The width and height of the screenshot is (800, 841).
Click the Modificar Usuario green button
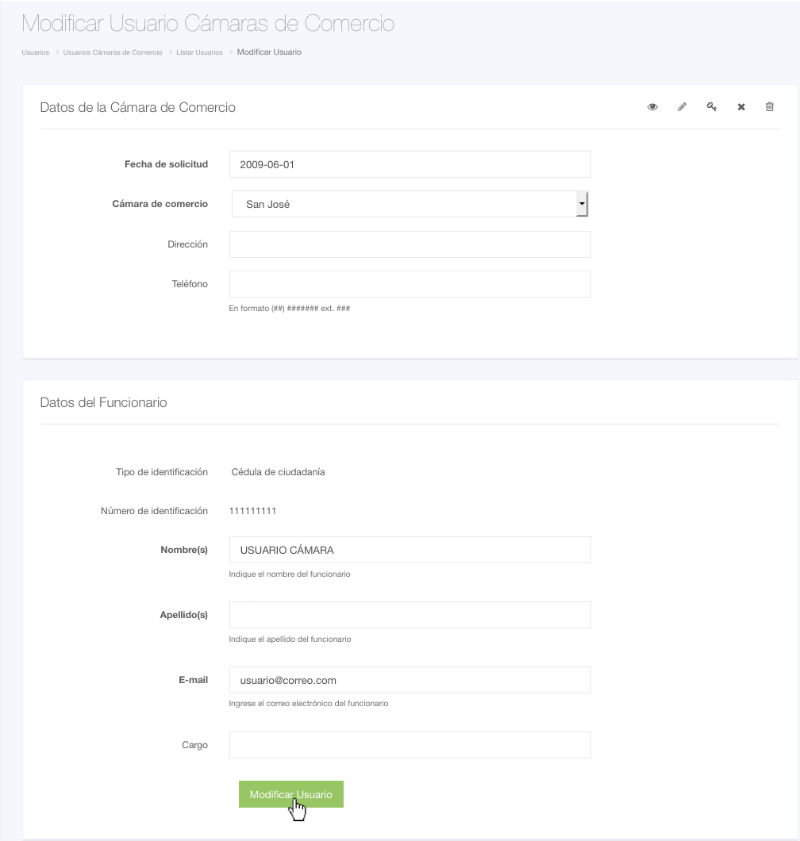pos(291,794)
